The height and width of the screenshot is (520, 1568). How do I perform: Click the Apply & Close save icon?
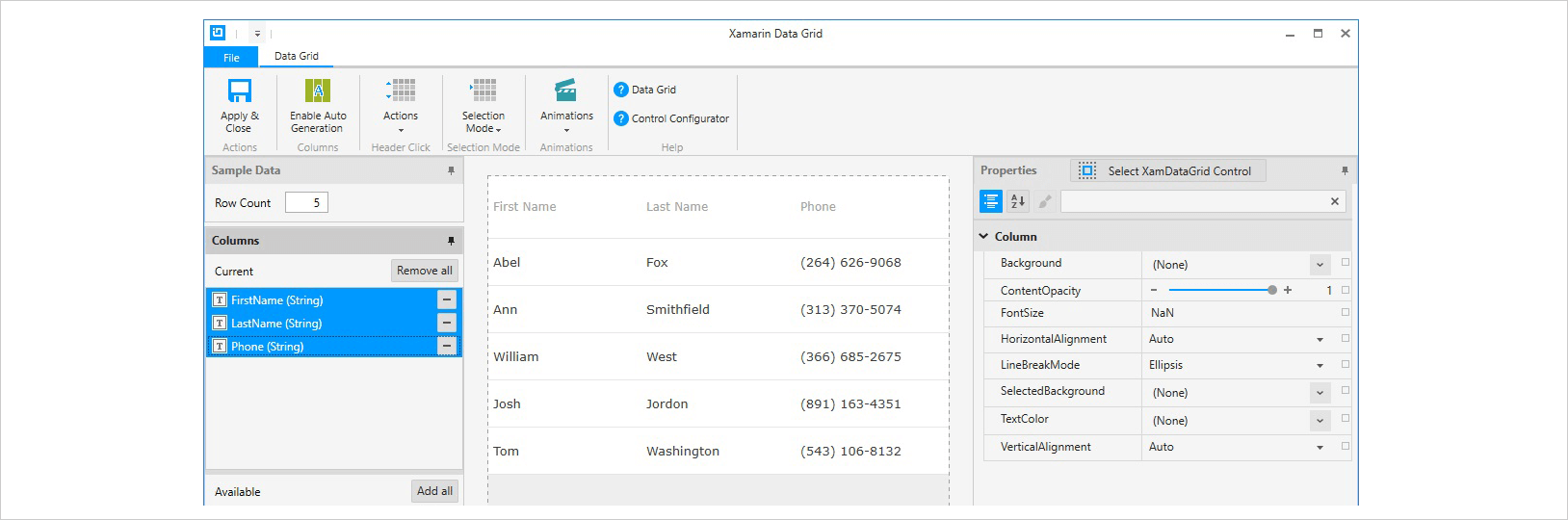click(239, 91)
